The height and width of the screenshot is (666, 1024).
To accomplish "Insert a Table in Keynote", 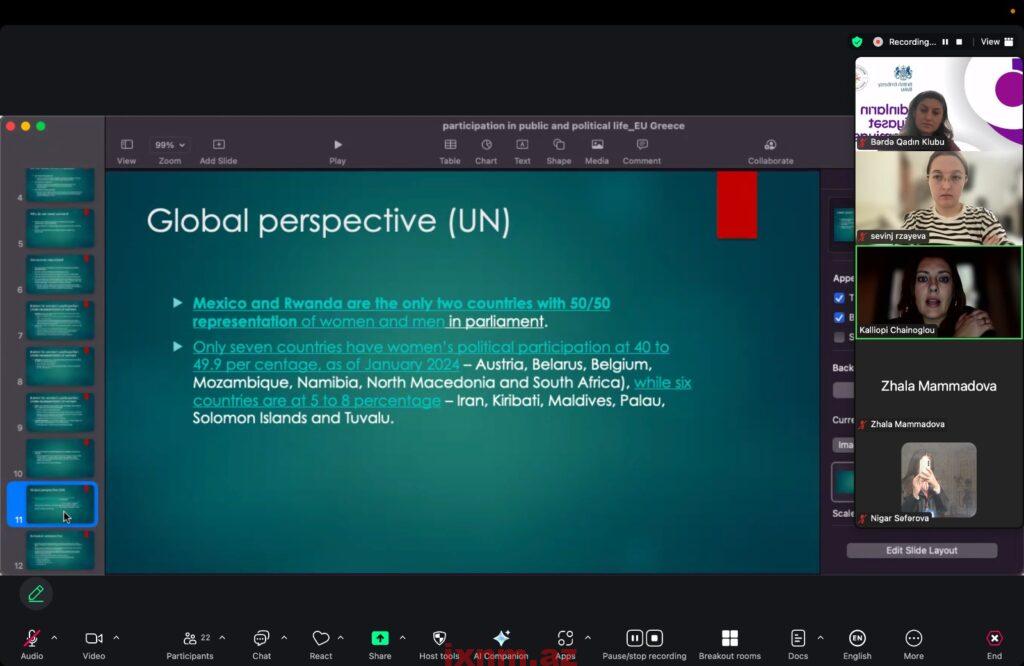I will [450, 145].
